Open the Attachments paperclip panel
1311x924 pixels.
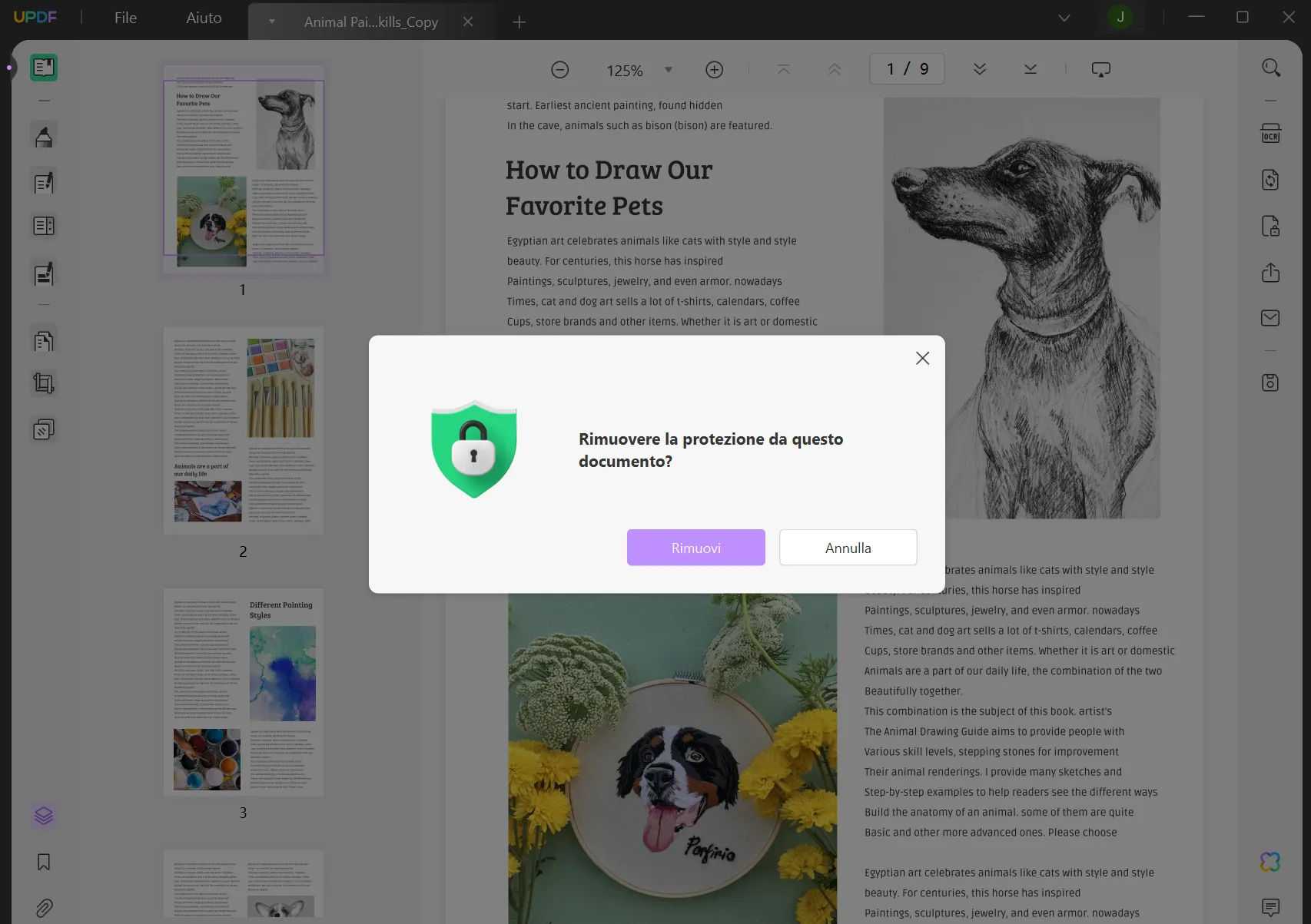44,909
